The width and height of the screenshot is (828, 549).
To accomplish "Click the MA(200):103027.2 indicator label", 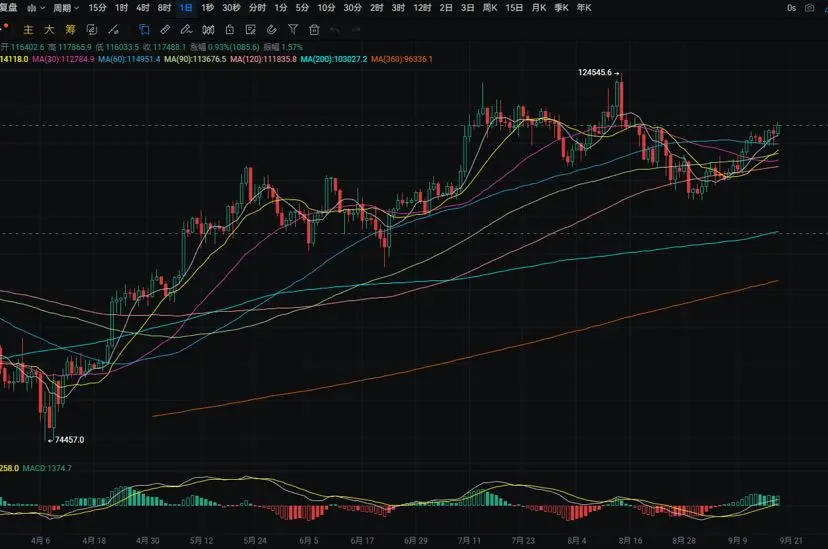I will 334,59.
